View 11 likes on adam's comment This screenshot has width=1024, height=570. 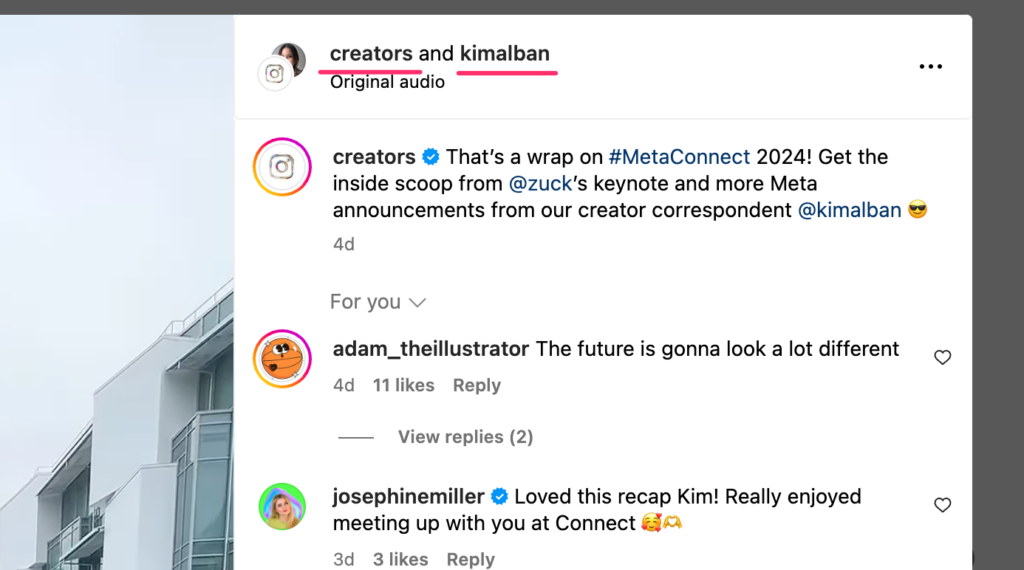[403, 386]
